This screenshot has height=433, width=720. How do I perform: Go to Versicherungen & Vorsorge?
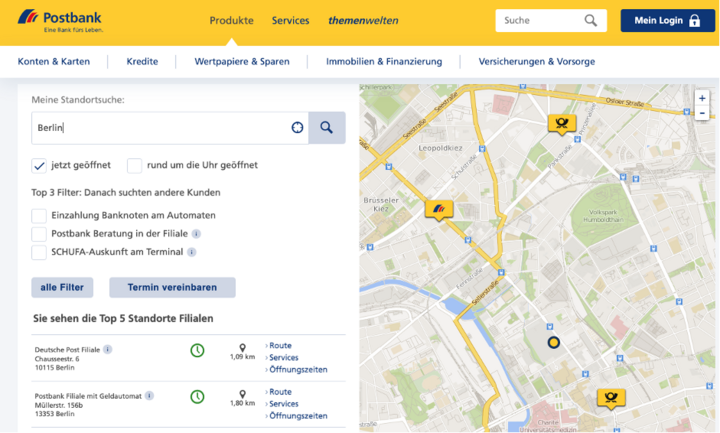[537, 62]
